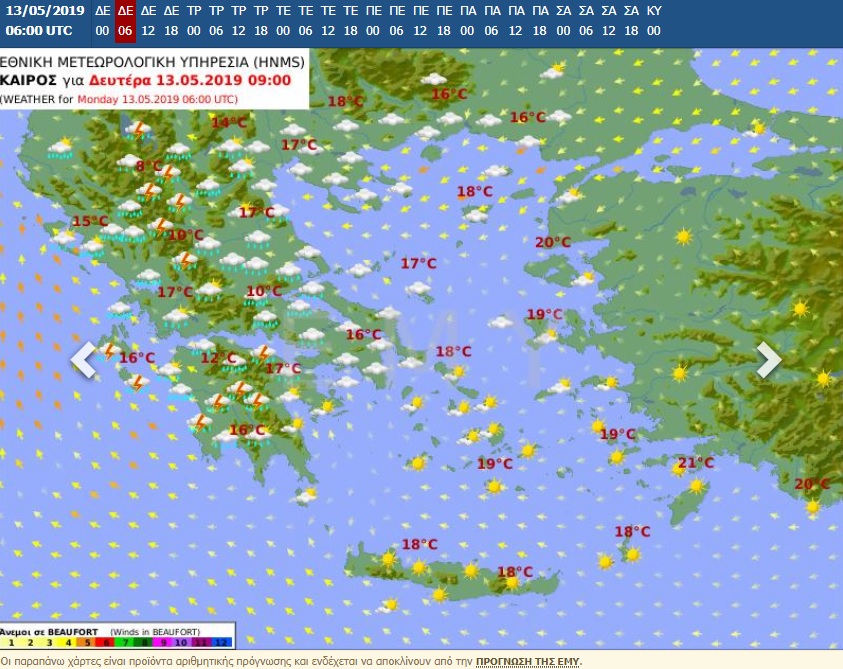Choose the ΠΕ 12 time step
This screenshot has width=843, height=669.
420,21
